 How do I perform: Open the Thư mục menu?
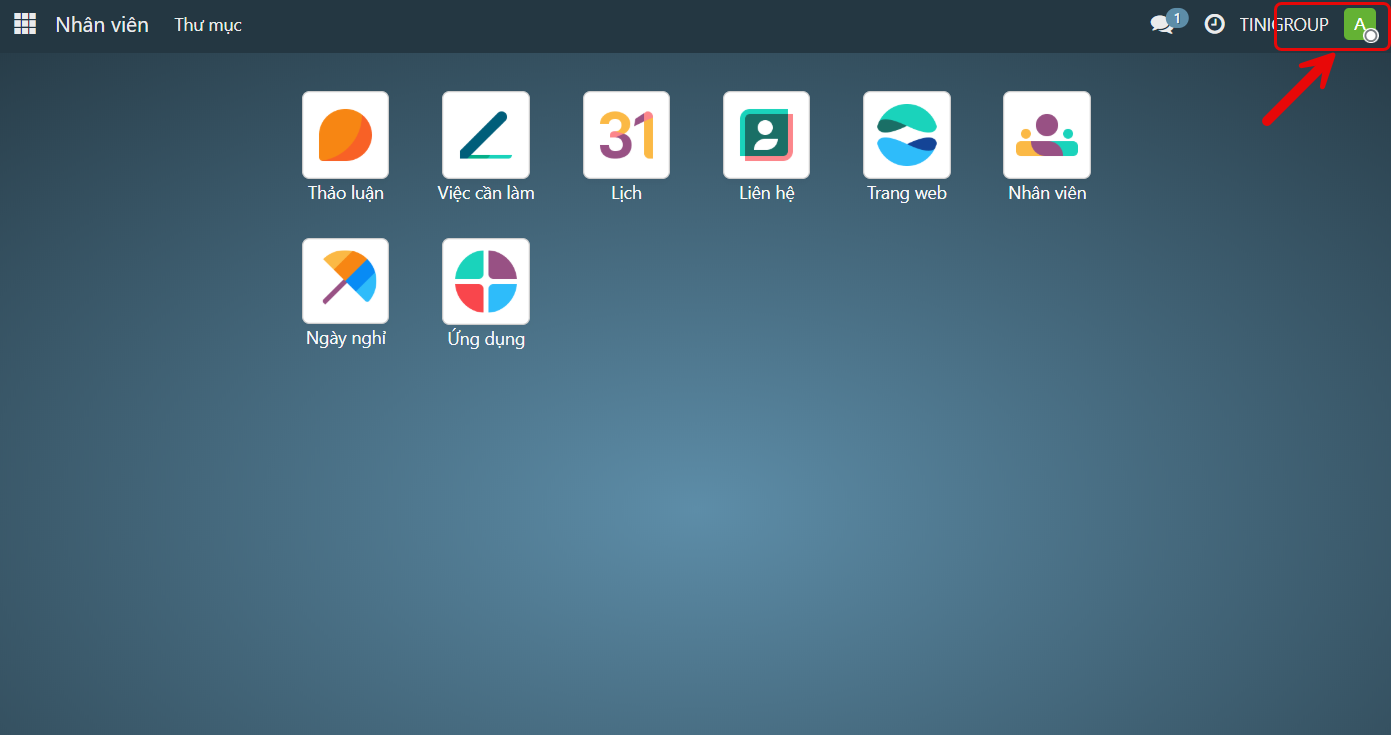tap(208, 25)
